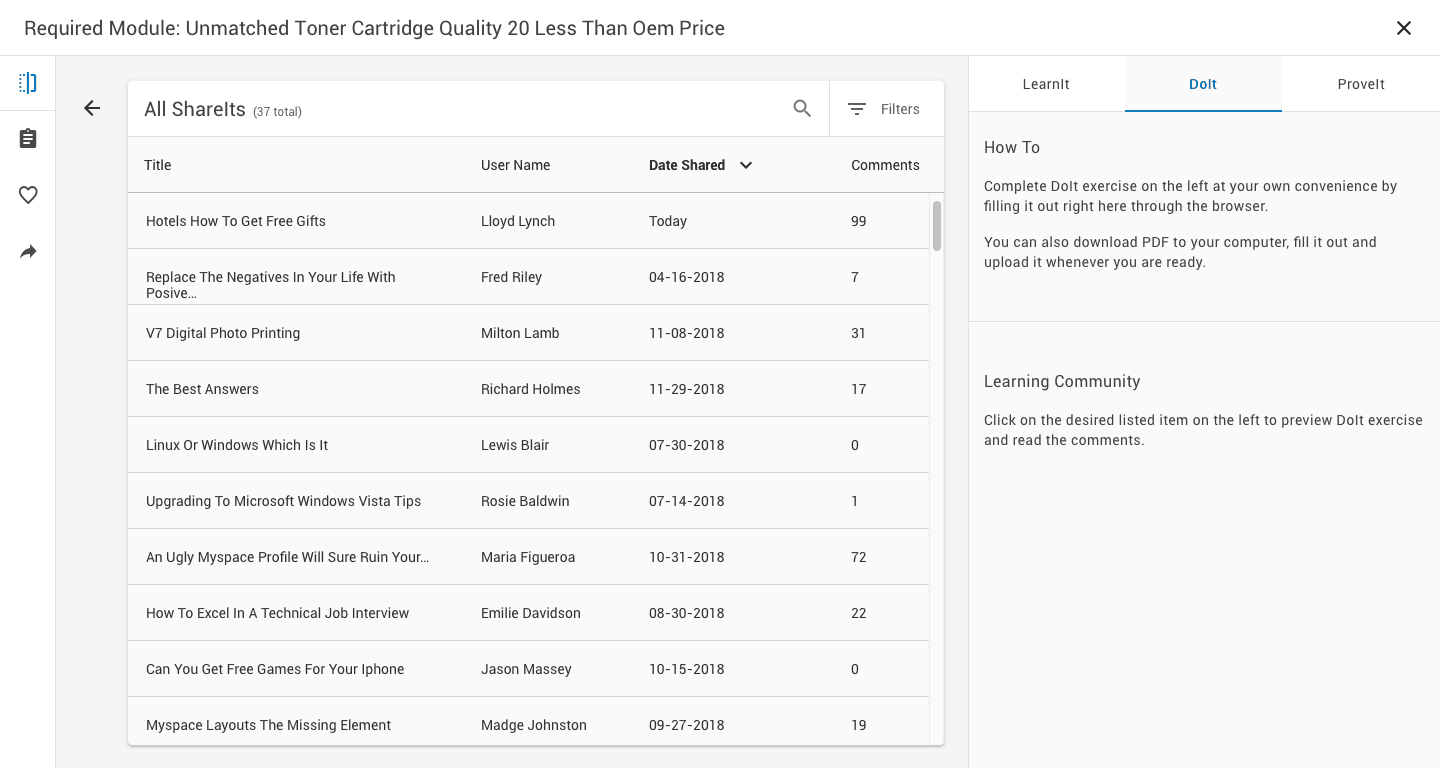This screenshot has width=1440, height=768.
Task: Open 'Upgrading To Microsoft Windows Vista Tips'
Action: click(x=284, y=501)
